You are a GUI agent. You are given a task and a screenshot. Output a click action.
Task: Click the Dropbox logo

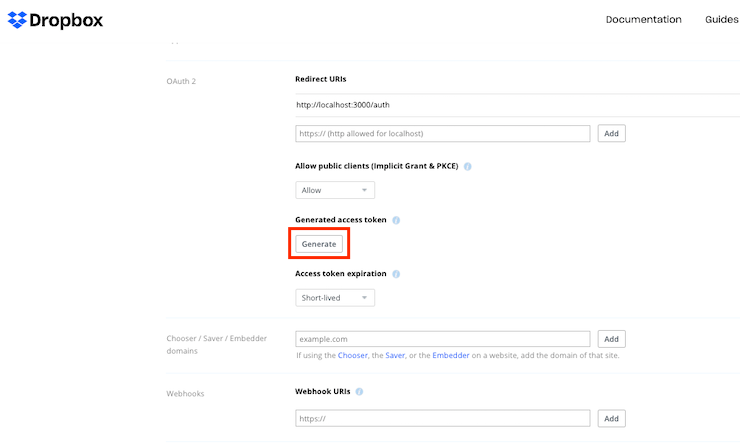pyautogui.click(x=55, y=20)
